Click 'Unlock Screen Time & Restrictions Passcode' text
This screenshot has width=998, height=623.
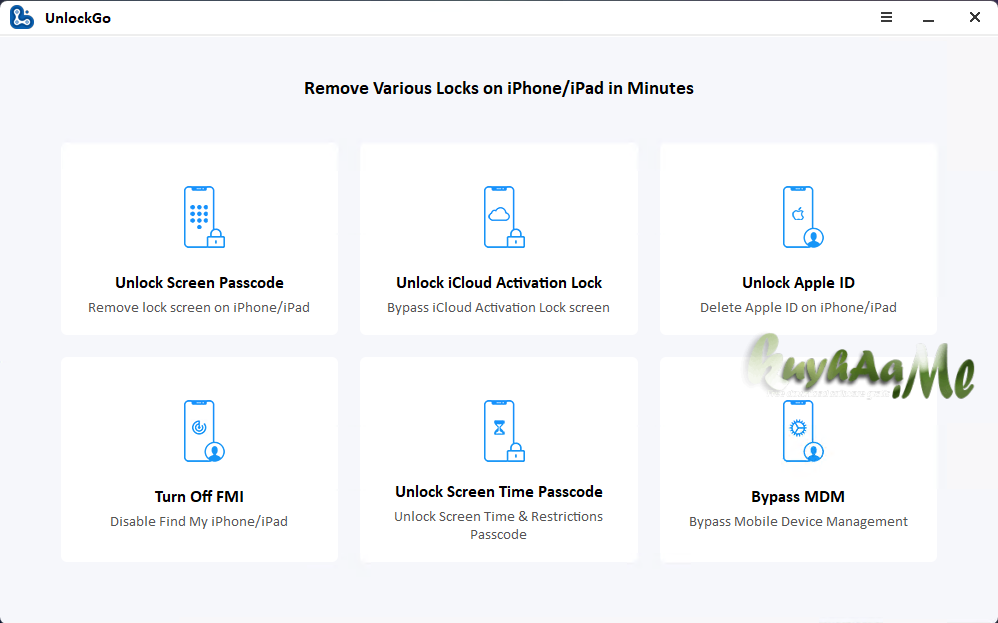[x=498, y=525]
